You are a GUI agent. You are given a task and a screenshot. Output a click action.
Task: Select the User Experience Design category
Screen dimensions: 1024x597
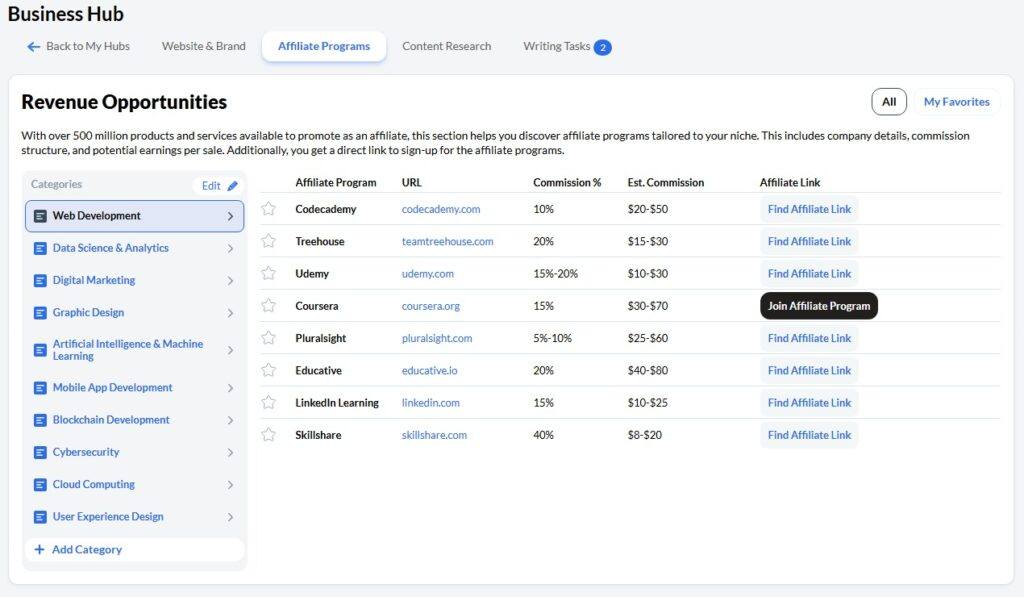pyautogui.click(x=108, y=517)
